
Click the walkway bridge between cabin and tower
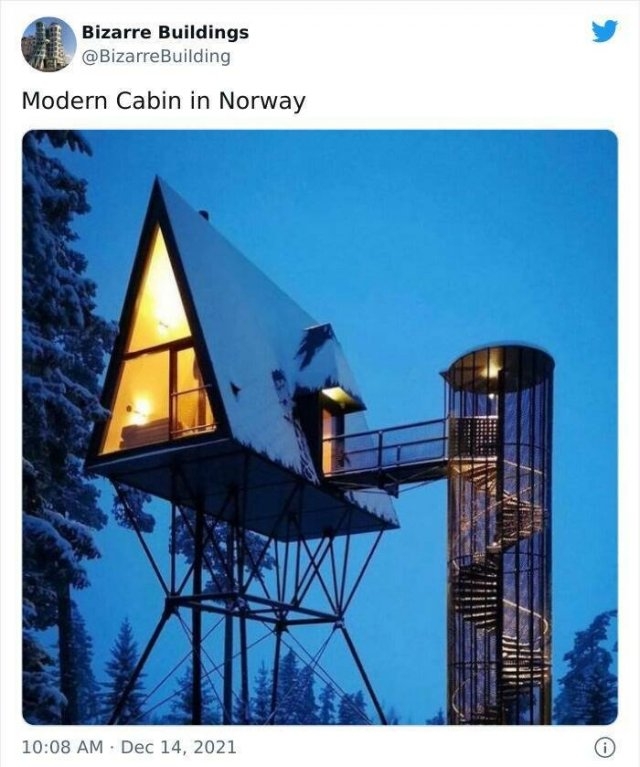[387, 452]
